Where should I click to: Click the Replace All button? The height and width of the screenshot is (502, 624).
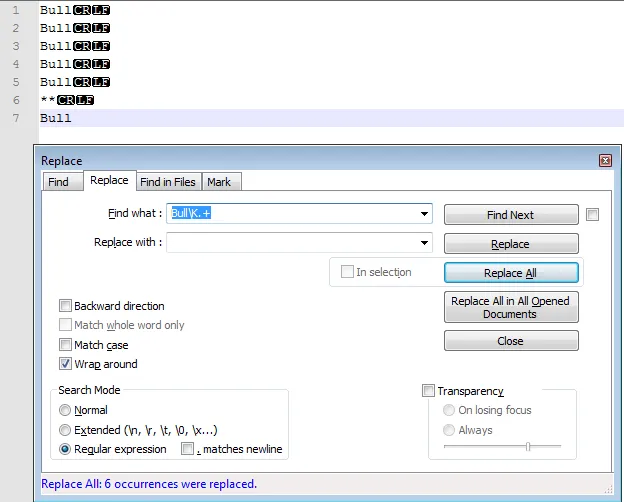pyautogui.click(x=511, y=273)
